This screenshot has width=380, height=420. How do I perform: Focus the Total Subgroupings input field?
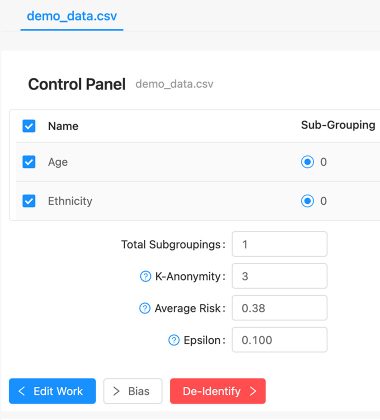tap(280, 244)
